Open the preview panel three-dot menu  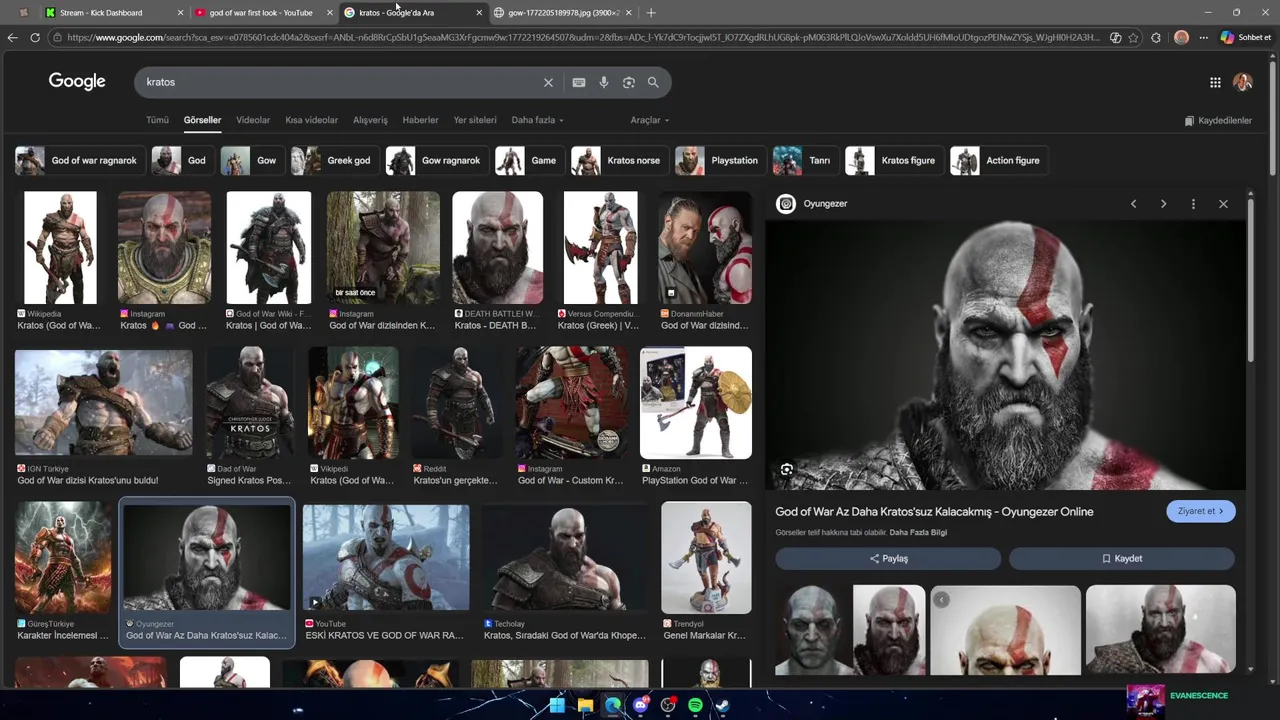1193,204
